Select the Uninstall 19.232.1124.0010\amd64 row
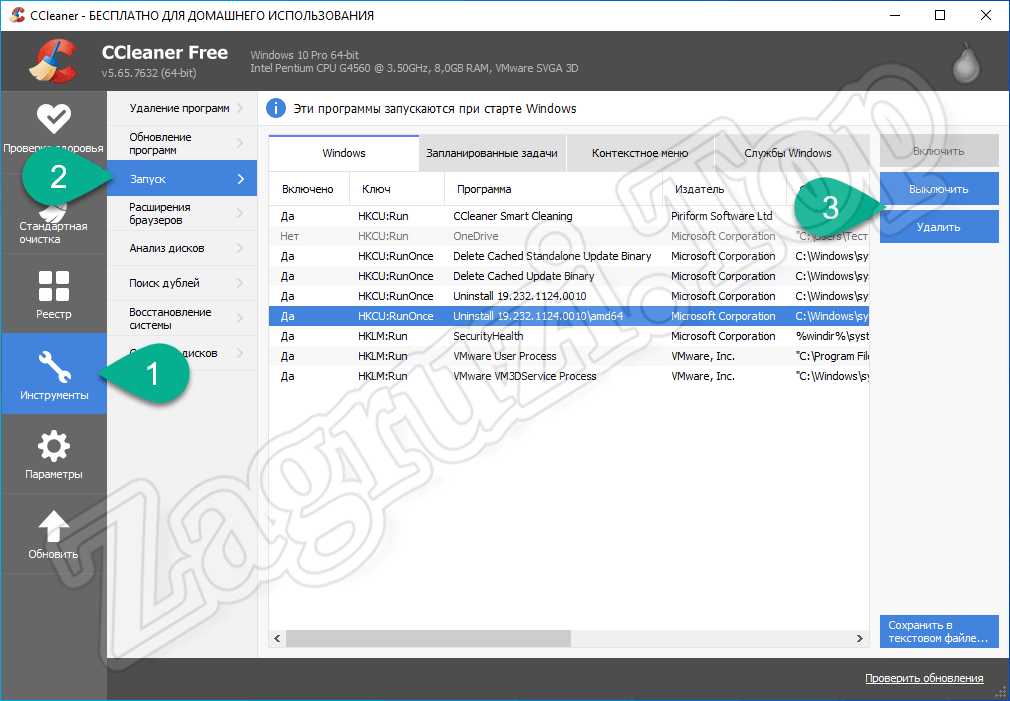Viewport: 1010px width, 701px height. (569, 316)
